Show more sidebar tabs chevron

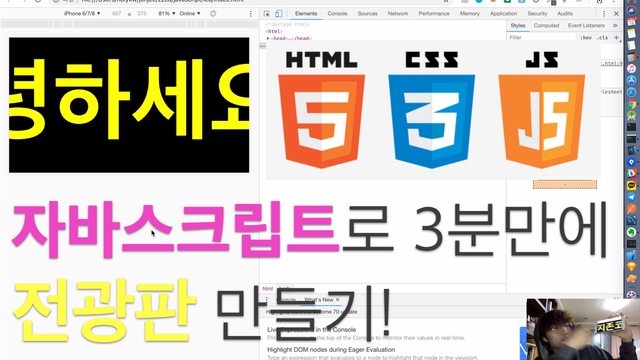[615, 25]
